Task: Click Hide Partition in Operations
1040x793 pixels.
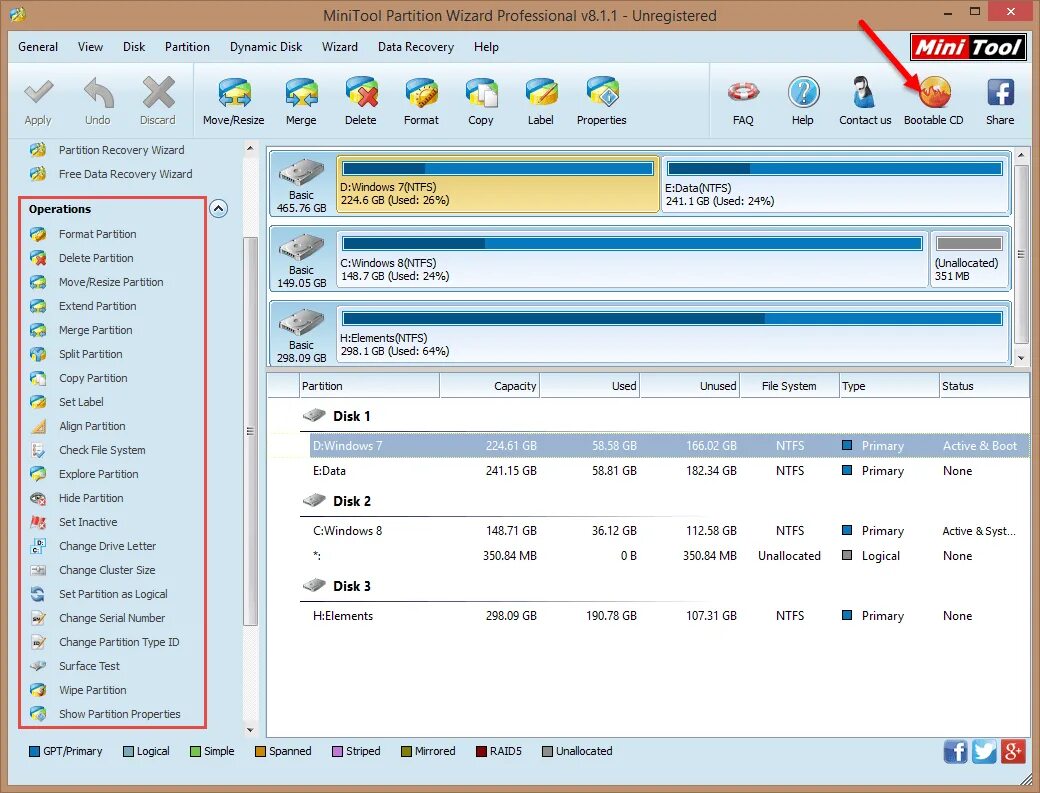Action: pos(91,498)
